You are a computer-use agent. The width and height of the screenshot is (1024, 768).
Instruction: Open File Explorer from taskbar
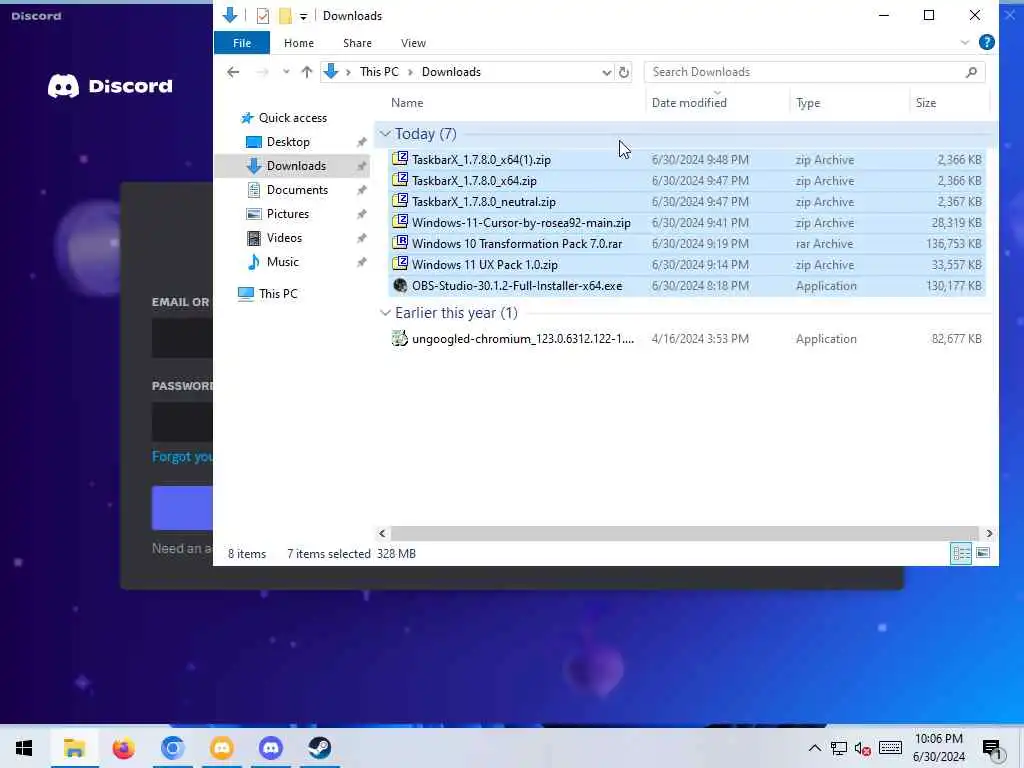[x=74, y=748]
